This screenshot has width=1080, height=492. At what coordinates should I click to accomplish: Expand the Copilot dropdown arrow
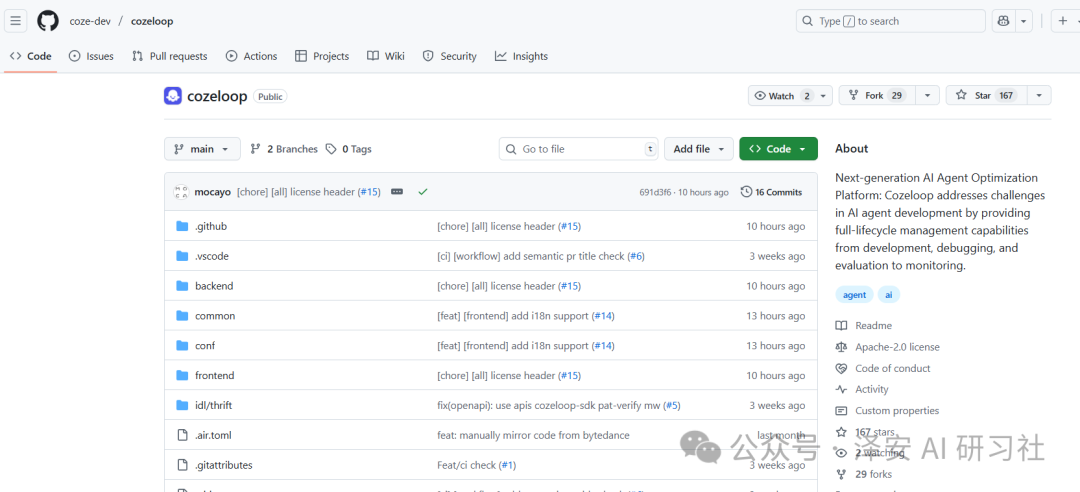pyautogui.click(x=1024, y=21)
